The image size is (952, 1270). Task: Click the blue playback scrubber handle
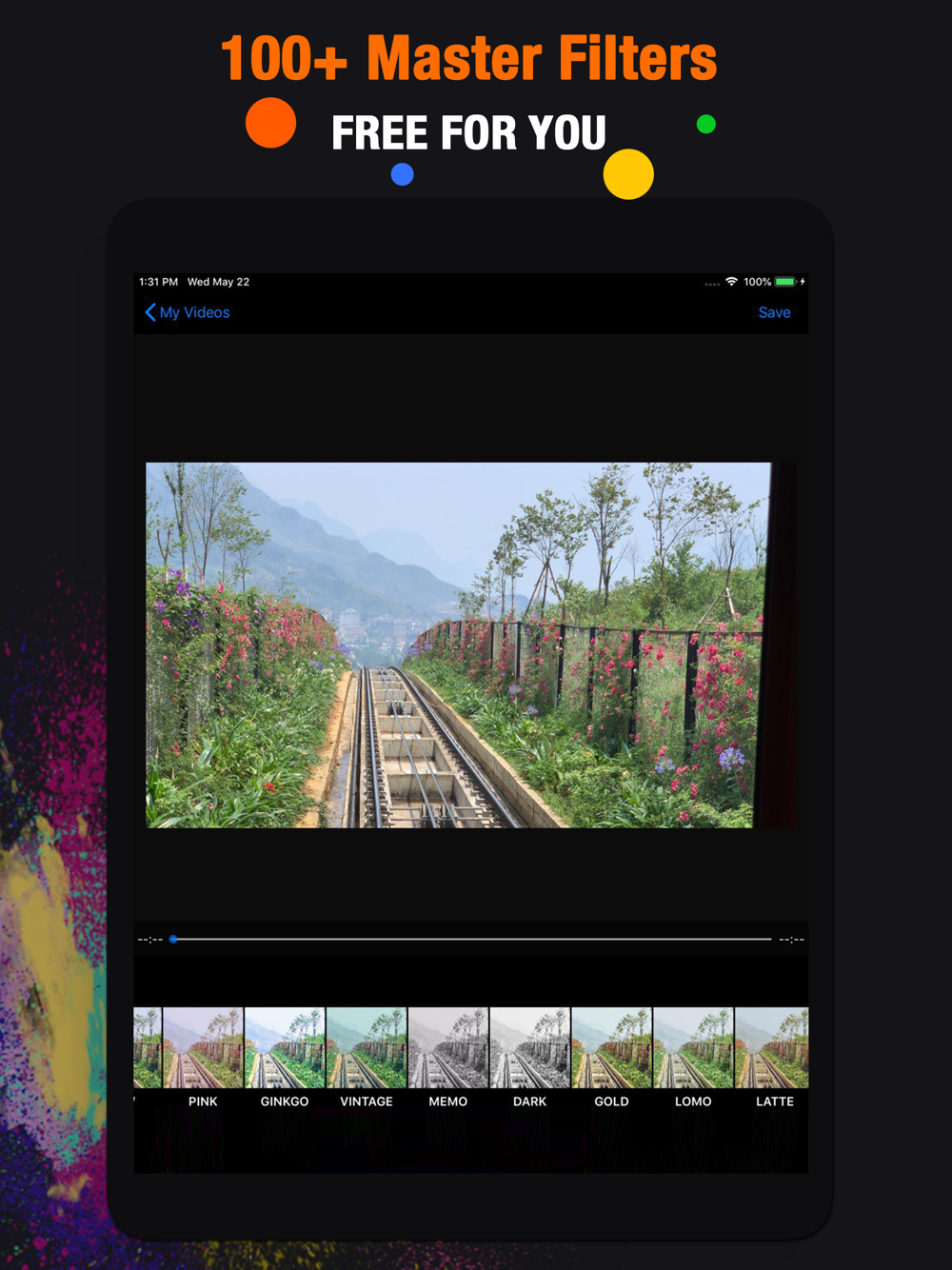pos(173,939)
